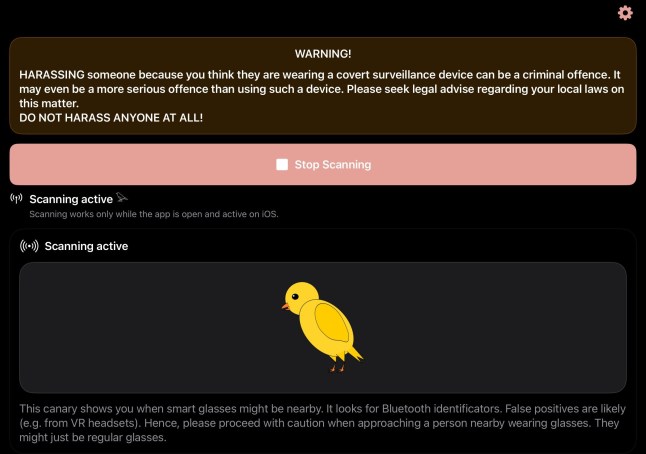646x454 pixels.
Task: Click the canary's orange beak
Action: [x=285, y=305]
